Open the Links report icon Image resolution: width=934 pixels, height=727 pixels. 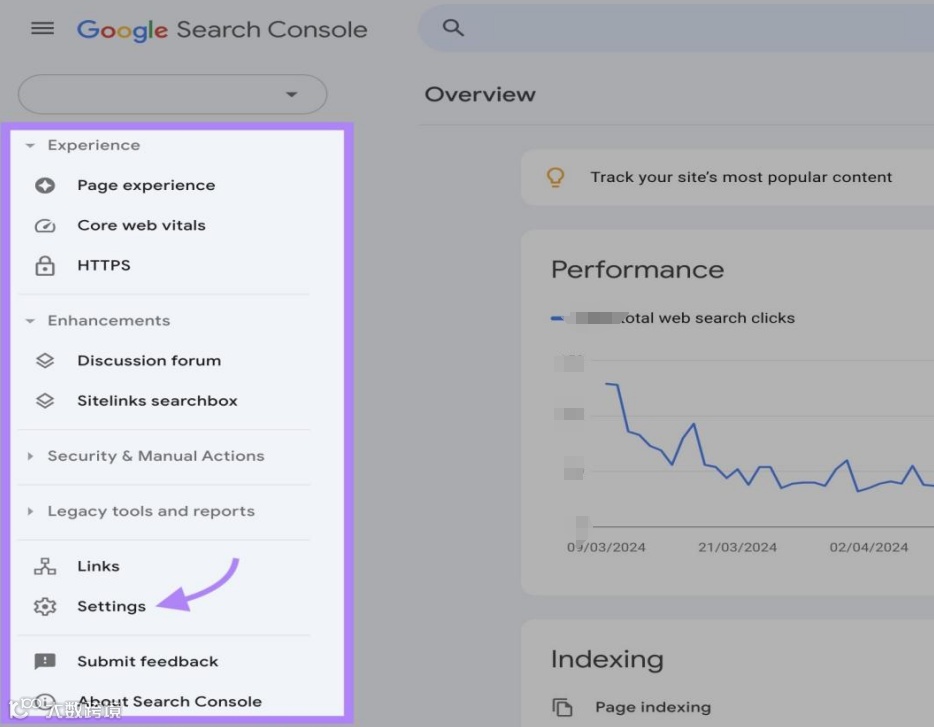pyautogui.click(x=45, y=566)
